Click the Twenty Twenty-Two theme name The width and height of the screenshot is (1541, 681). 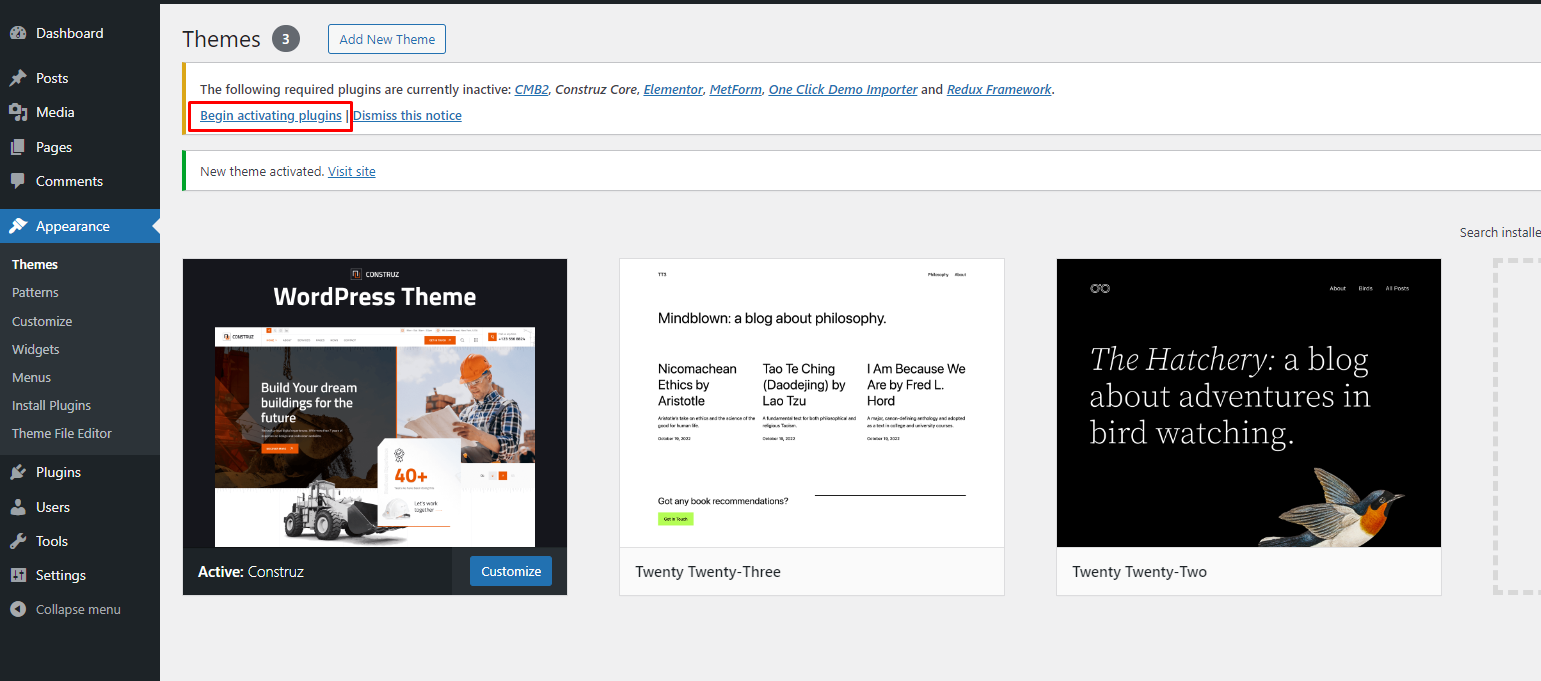[x=1139, y=572]
